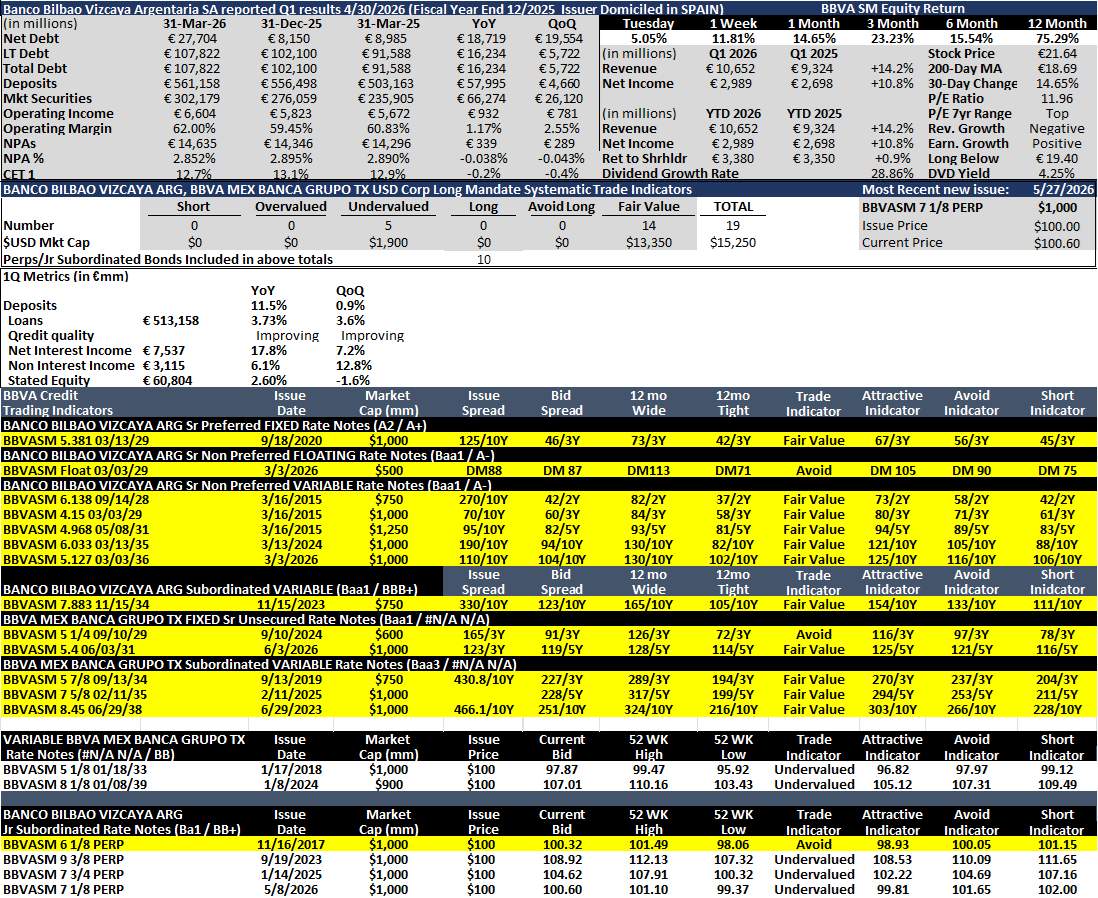
Task: Select the Net Debt row label
Action: pyautogui.click(x=32, y=39)
